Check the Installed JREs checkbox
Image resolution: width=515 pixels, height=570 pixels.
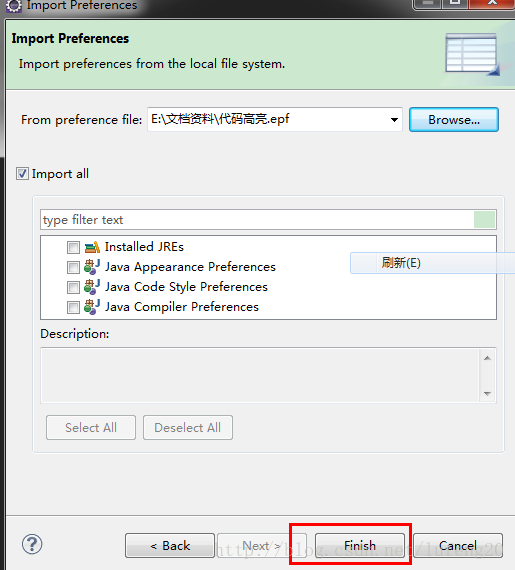[73, 248]
